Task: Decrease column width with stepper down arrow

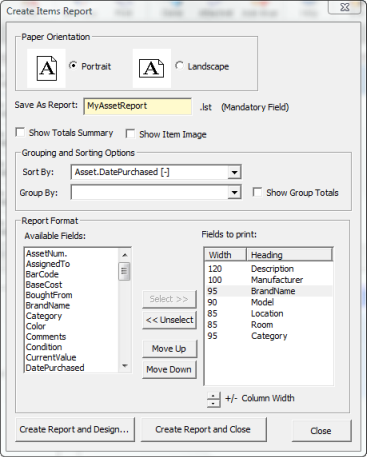Action: 213,403
